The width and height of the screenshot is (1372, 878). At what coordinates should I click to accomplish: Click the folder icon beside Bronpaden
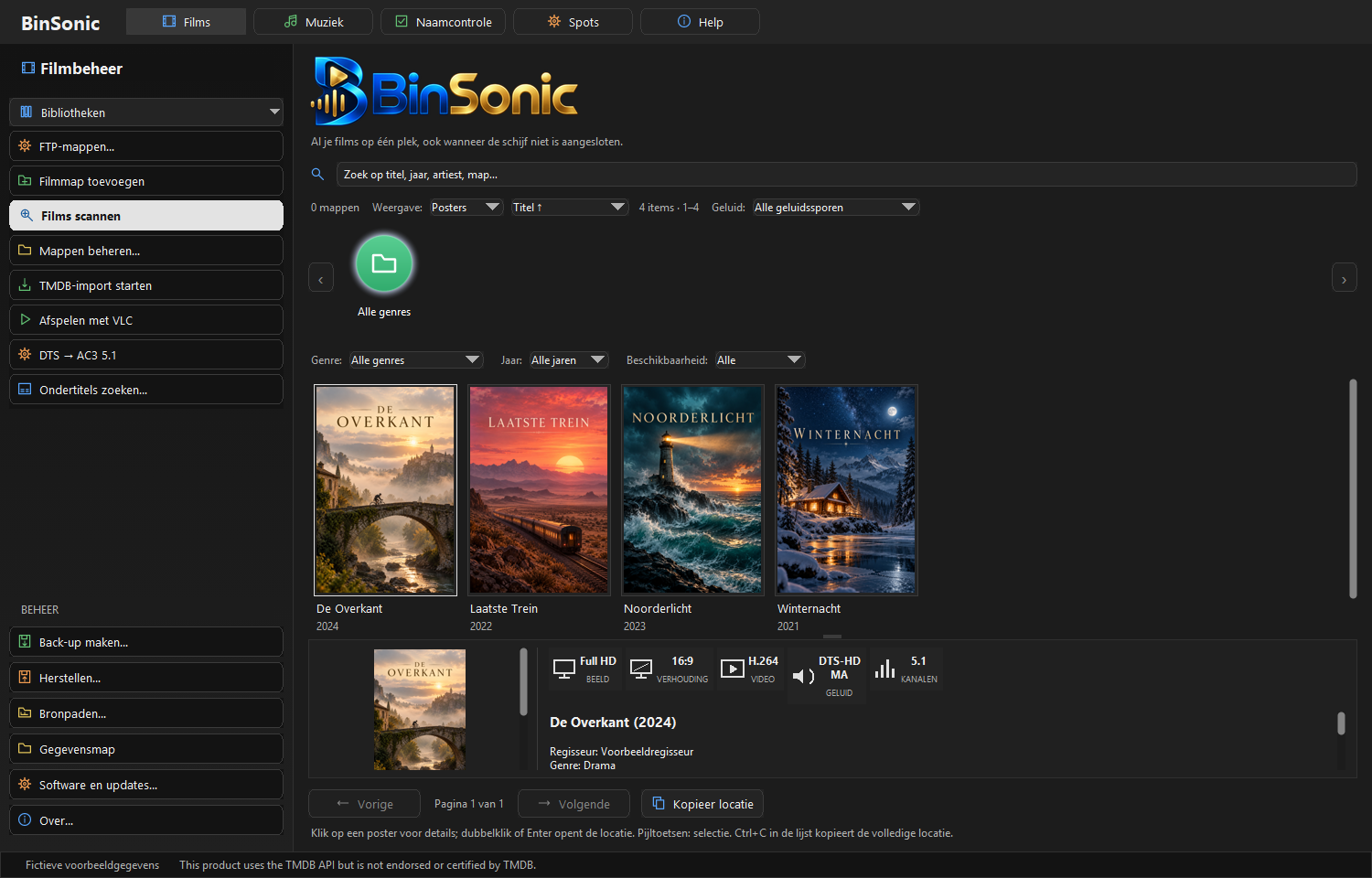tap(25, 713)
